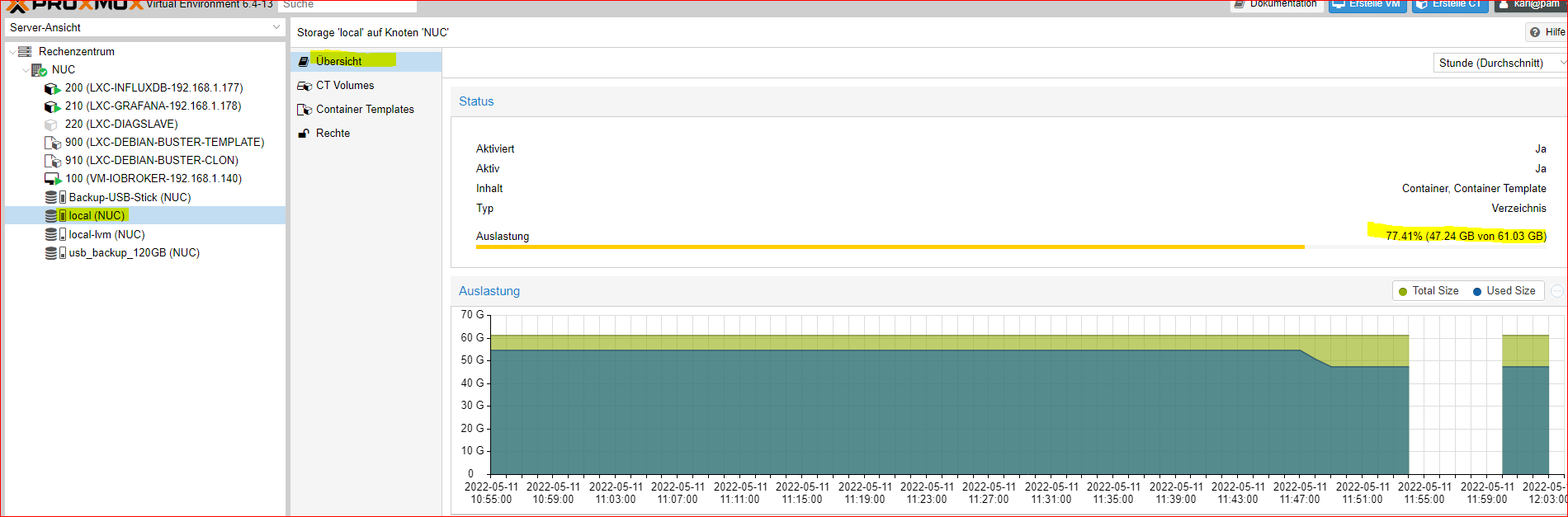Screen dimensions: 1568x517
Task: Click the Hilfe question mark icon
Action: click(x=1535, y=32)
